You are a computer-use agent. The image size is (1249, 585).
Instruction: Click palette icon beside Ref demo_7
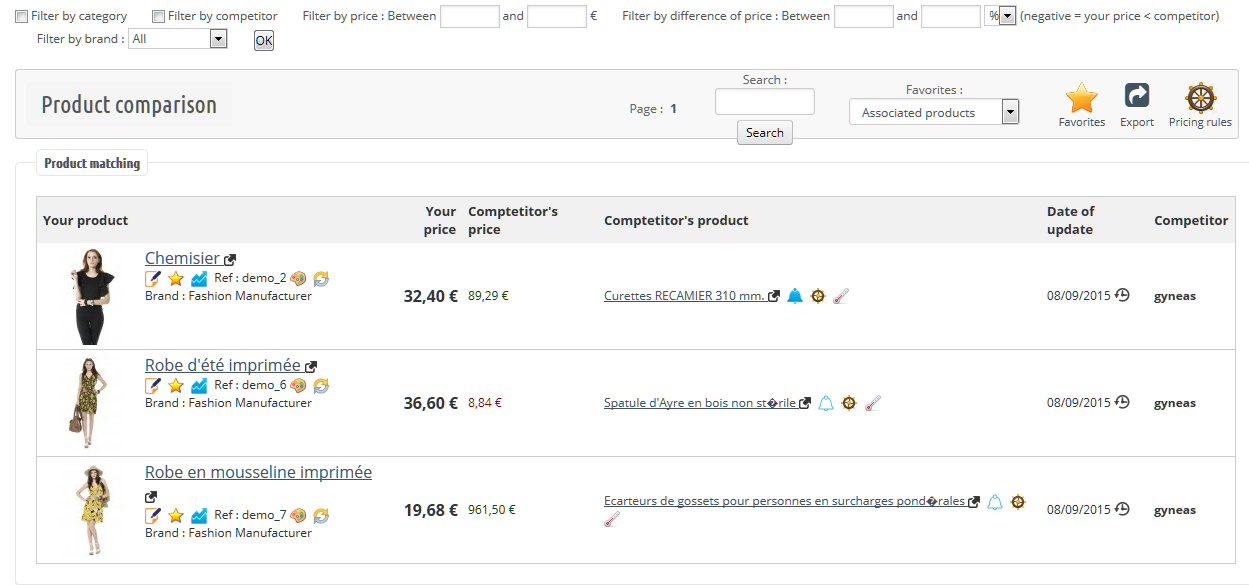298,515
